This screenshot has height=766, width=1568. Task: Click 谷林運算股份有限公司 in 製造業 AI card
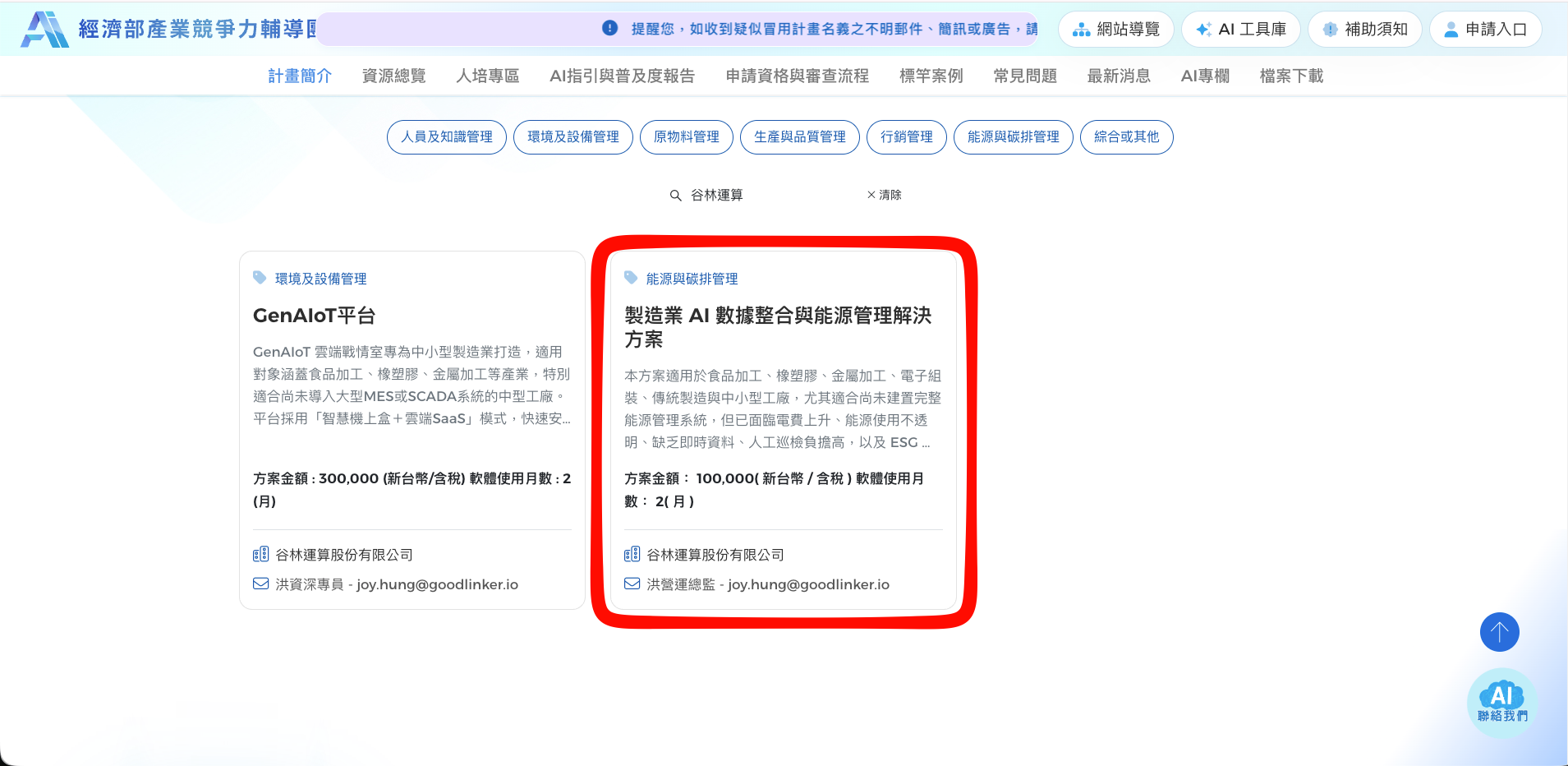(715, 555)
